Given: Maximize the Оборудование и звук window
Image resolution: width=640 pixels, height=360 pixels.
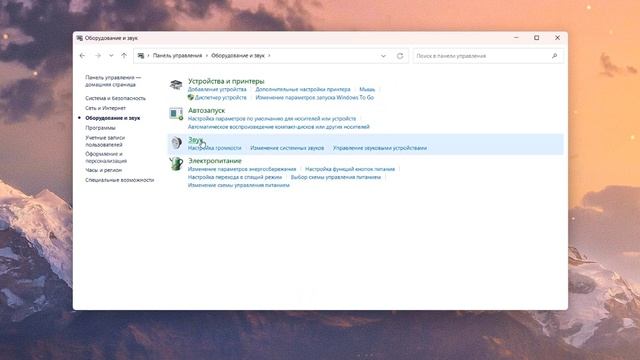Looking at the screenshot, I should tap(537, 38).
